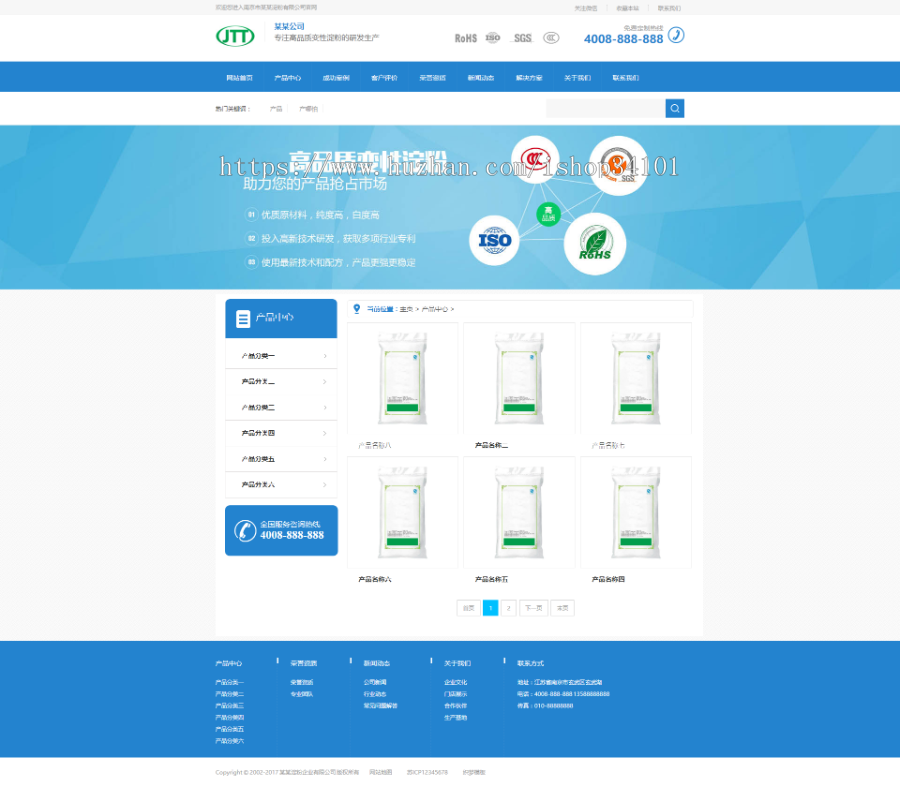Click the list icon in the 产品中心 sidebar header
The width and height of the screenshot is (900, 787).
click(x=243, y=319)
